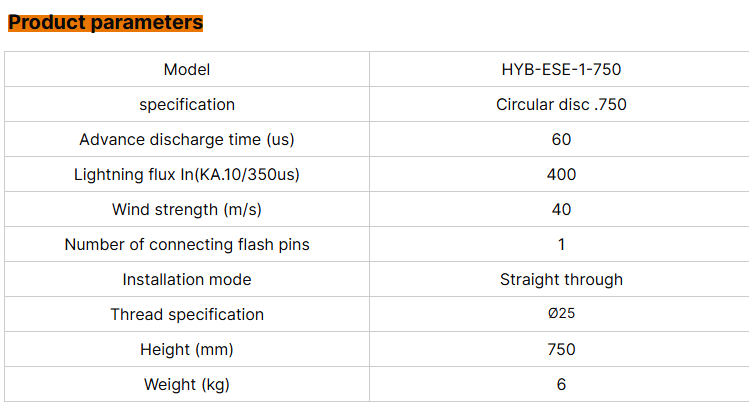751x403 pixels.
Task: Click the wind strength value 40
Action: (x=561, y=210)
